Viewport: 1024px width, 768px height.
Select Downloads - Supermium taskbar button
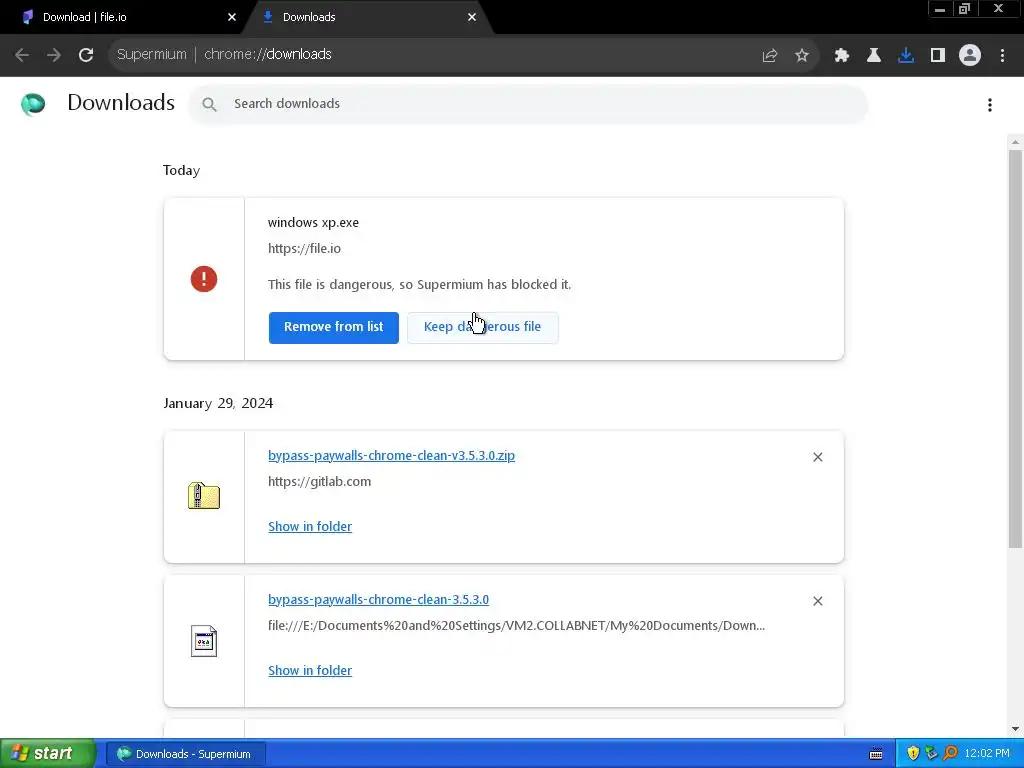[185, 754]
